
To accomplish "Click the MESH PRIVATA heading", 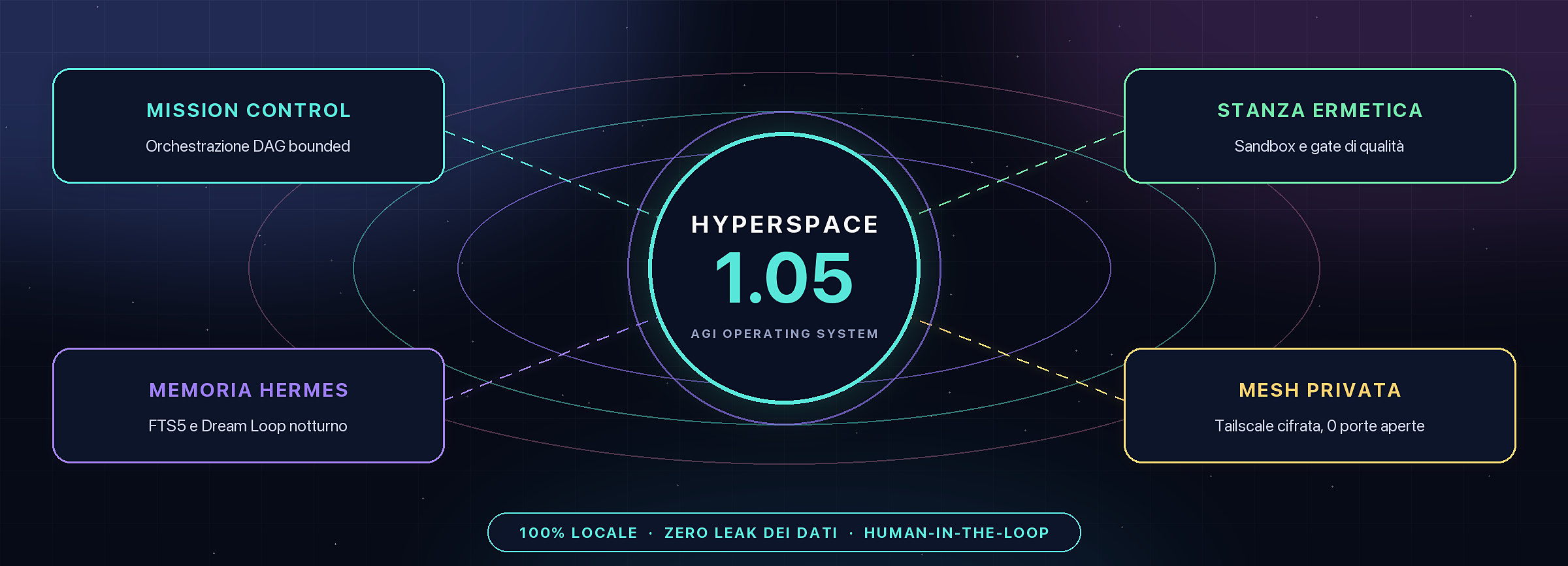I will 1320,390.
